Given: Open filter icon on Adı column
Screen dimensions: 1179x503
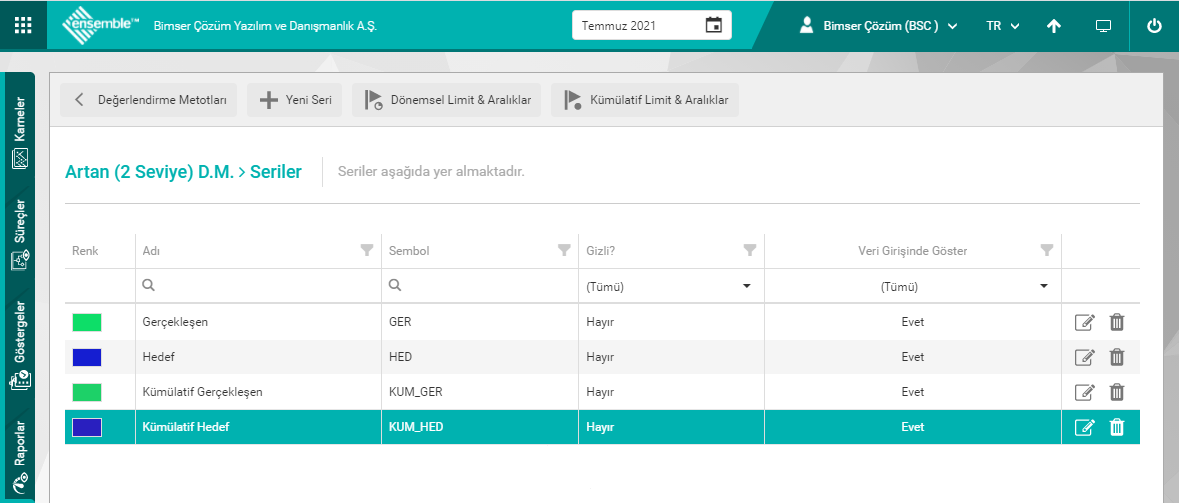Looking at the screenshot, I should tap(366, 251).
